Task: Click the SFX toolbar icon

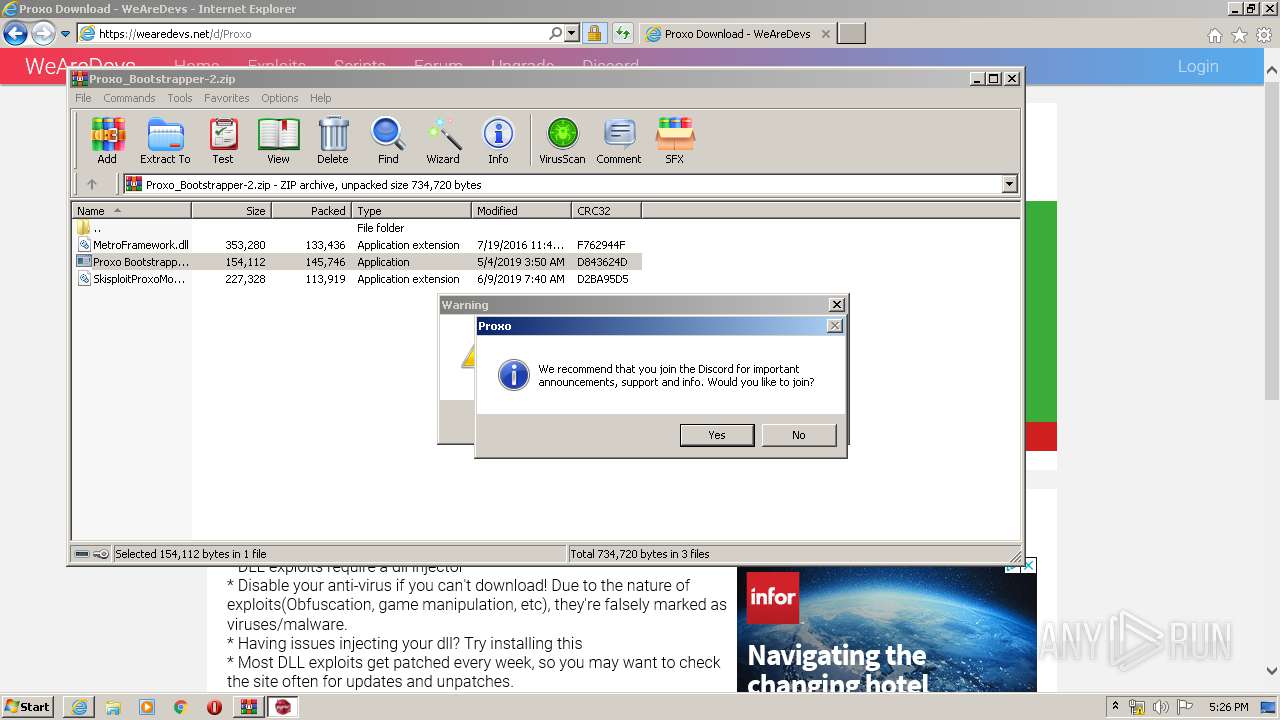Action: tap(675, 141)
